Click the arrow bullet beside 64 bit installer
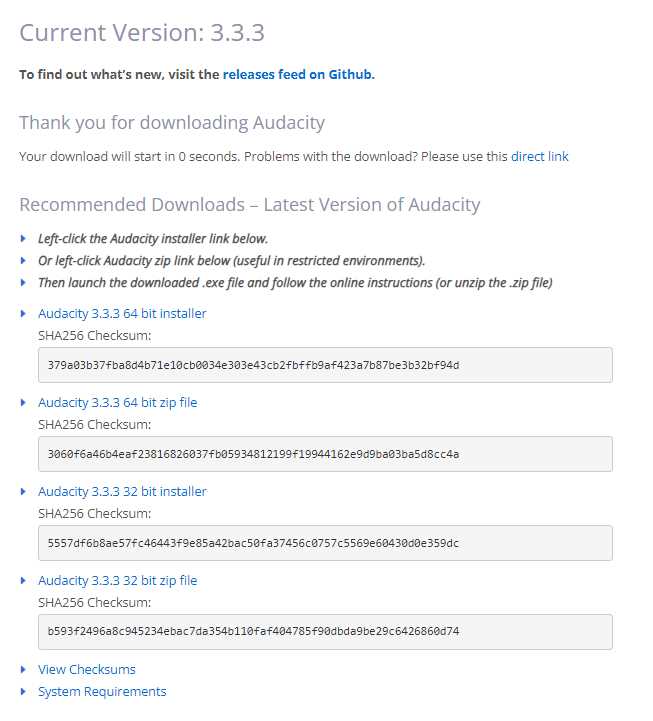Screen dimensions: 653x721 (24, 314)
